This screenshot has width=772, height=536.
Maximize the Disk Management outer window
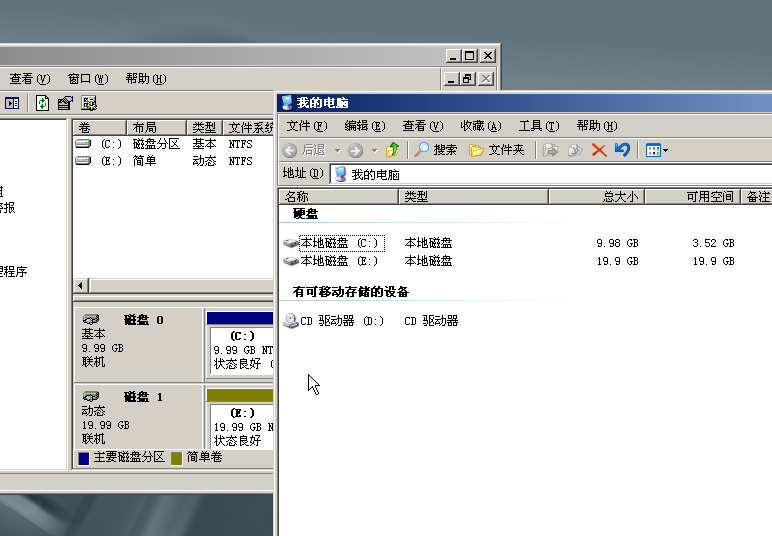pyautogui.click(x=470, y=56)
